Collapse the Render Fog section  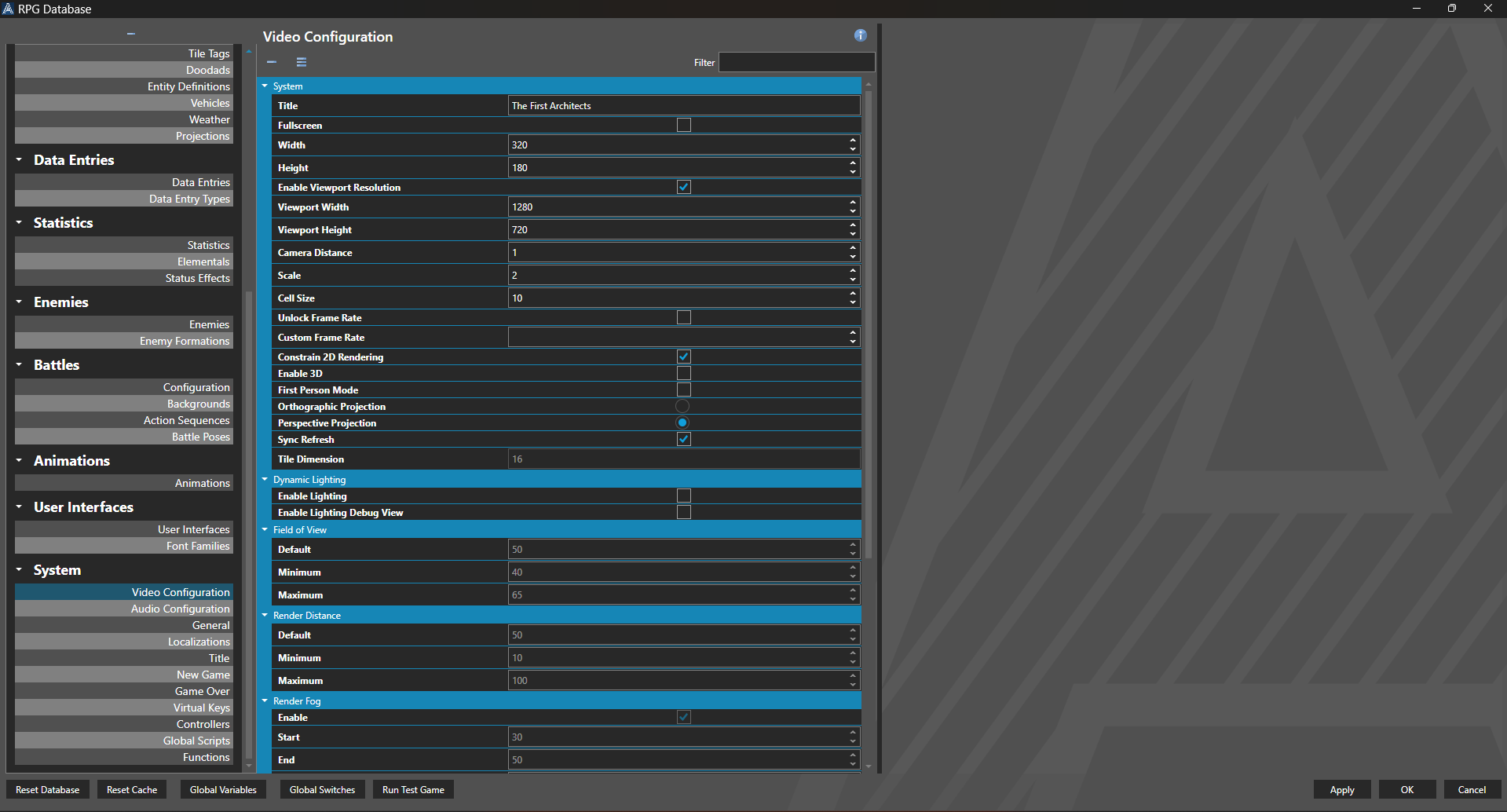pyautogui.click(x=265, y=700)
